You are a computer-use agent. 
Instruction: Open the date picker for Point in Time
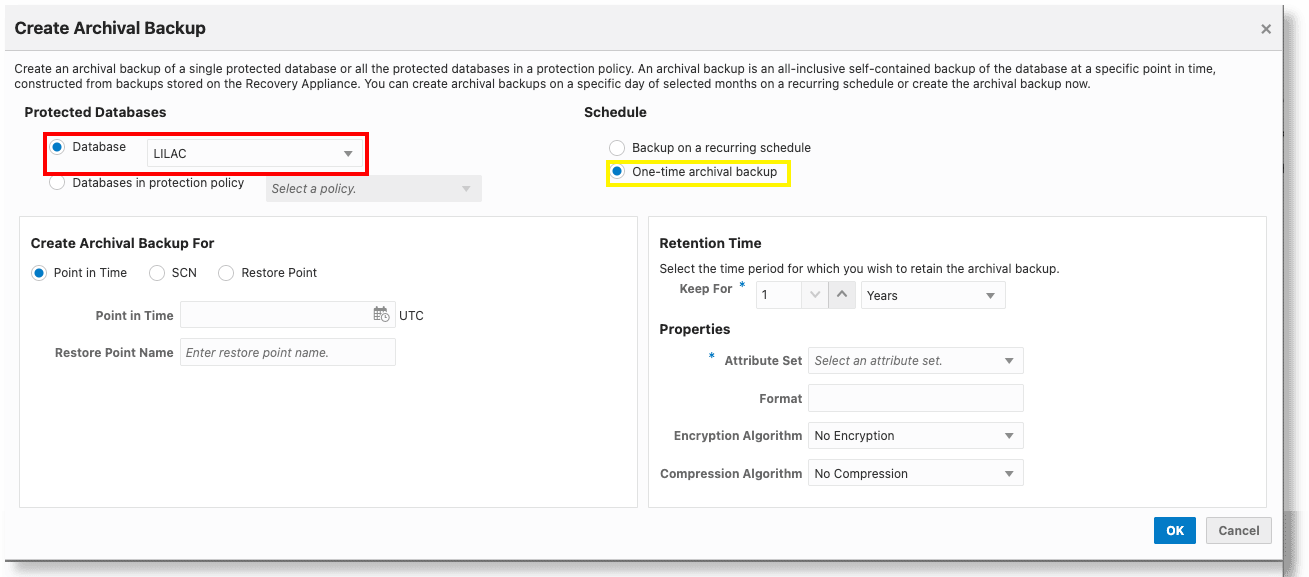click(x=382, y=314)
